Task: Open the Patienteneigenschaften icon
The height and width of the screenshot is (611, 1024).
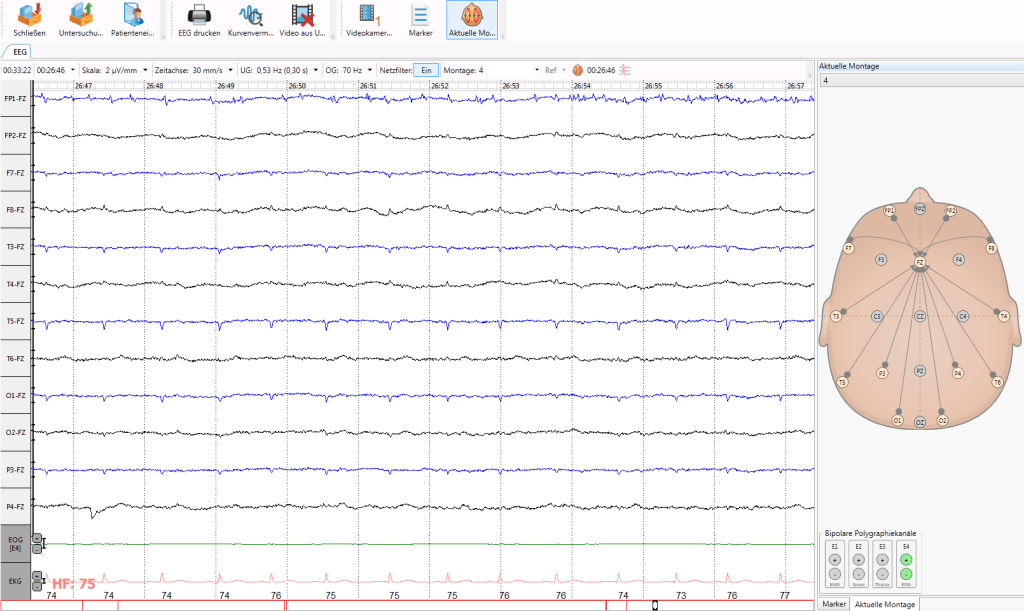Action: [x=132, y=20]
